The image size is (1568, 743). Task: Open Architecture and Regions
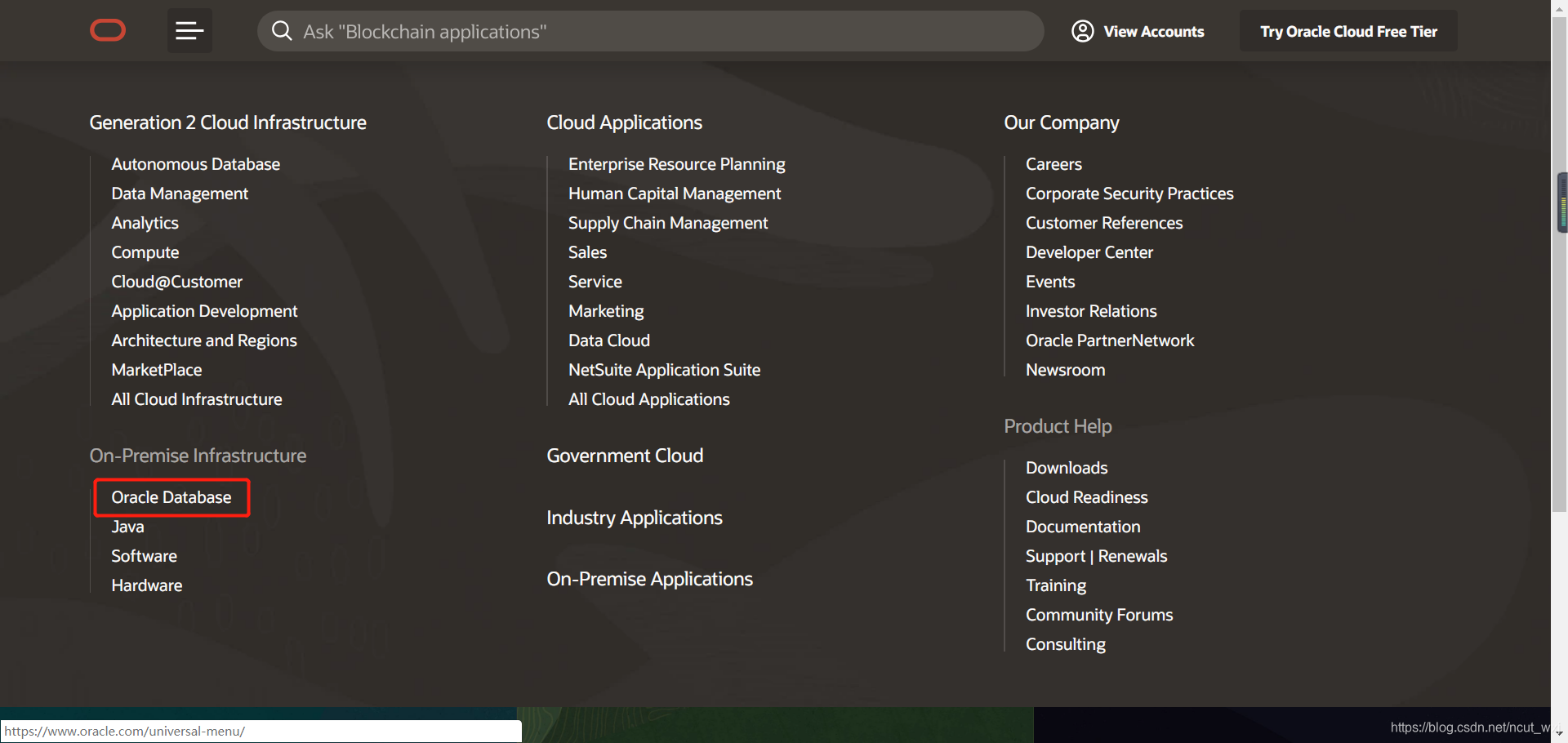pos(204,340)
